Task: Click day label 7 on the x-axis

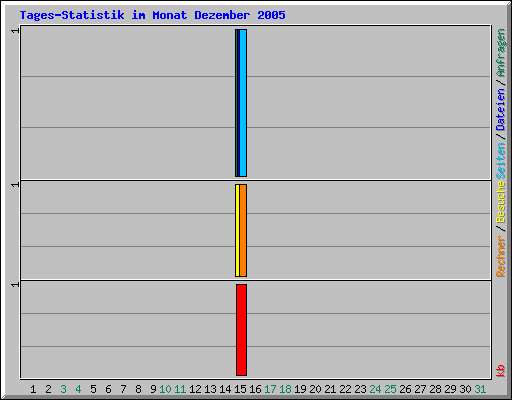Action: pyautogui.click(x=123, y=389)
